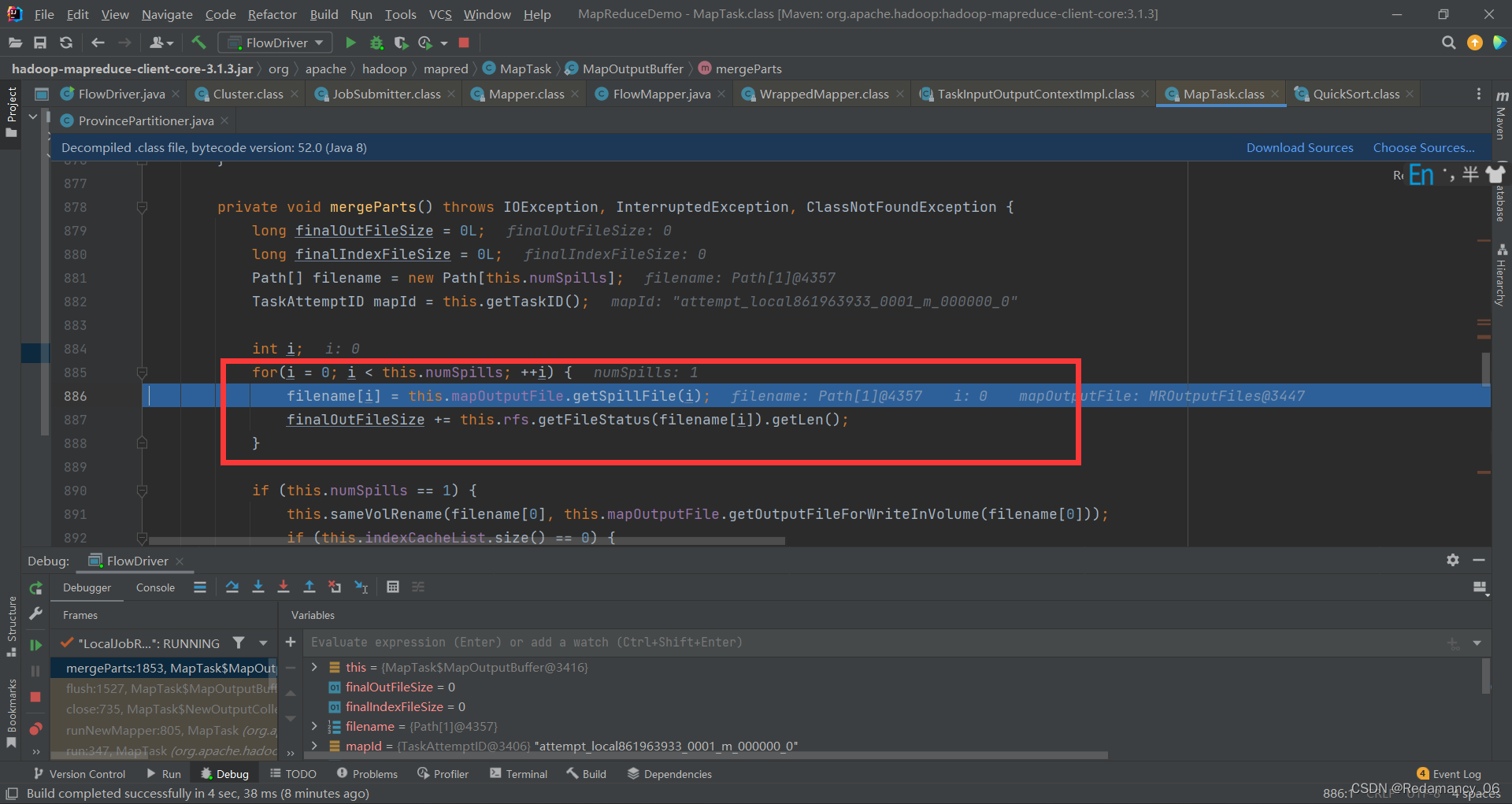The width and height of the screenshot is (1512, 804).
Task: Click the Build project hammer icon
Action: [198, 43]
